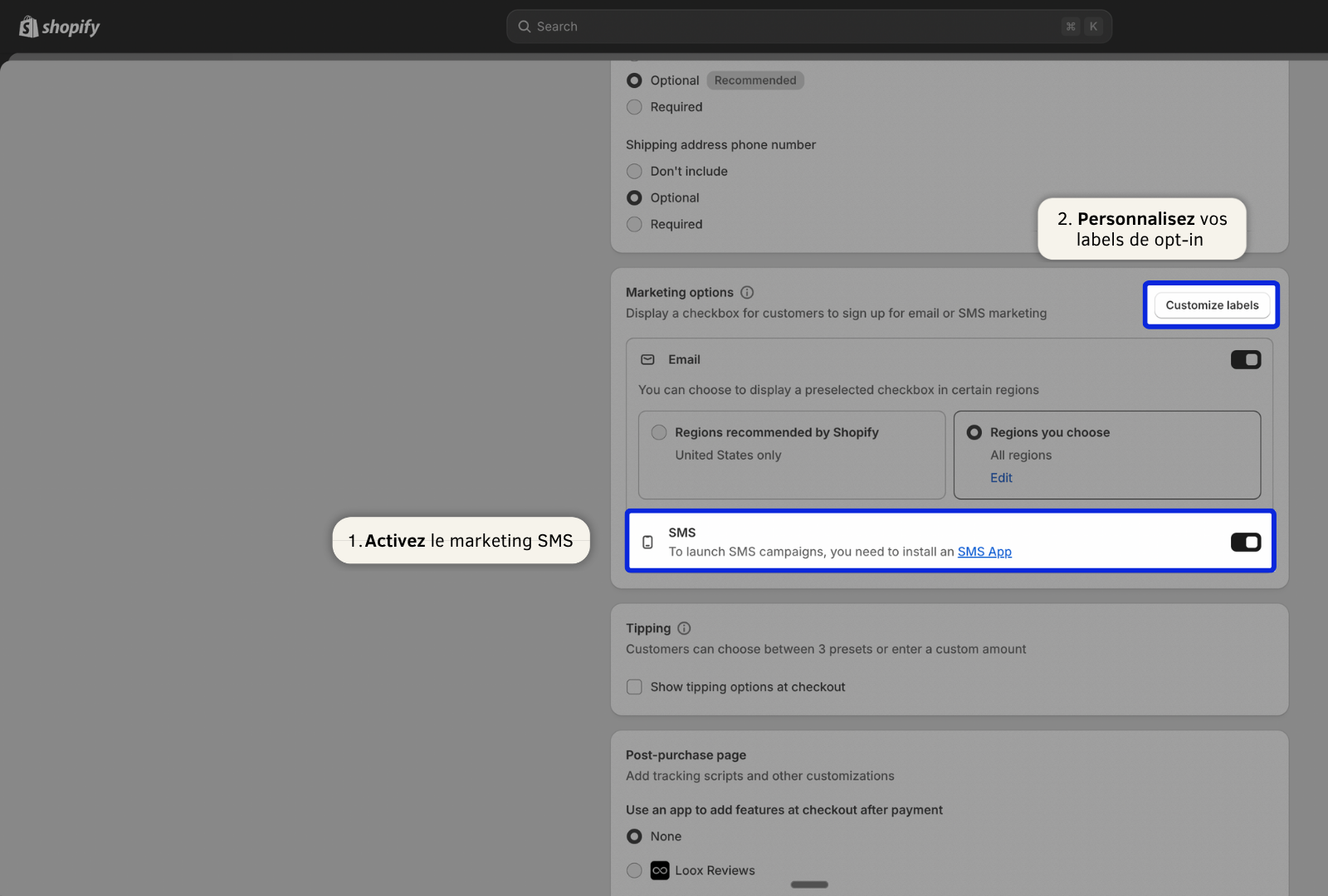The width and height of the screenshot is (1328, 896).
Task: Click the Marketing options info icon
Action: (747, 292)
